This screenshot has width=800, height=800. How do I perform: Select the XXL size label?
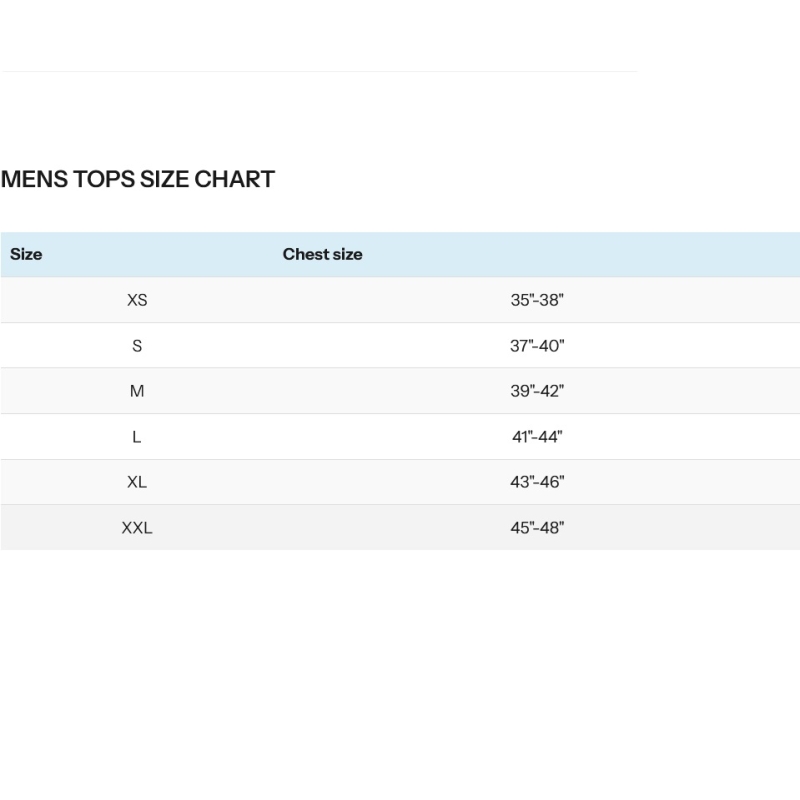tap(137, 528)
